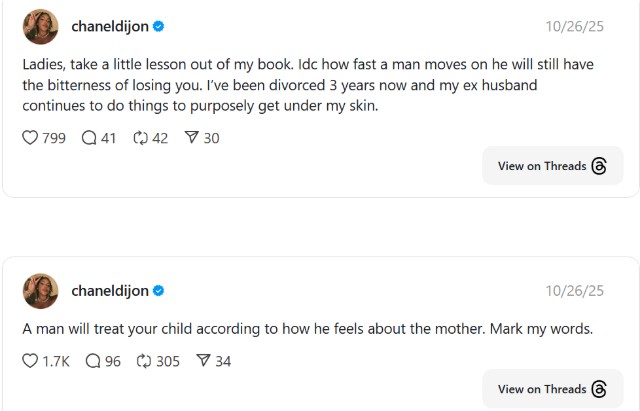
Task: Open replies on the second post
Action: (x=94, y=361)
